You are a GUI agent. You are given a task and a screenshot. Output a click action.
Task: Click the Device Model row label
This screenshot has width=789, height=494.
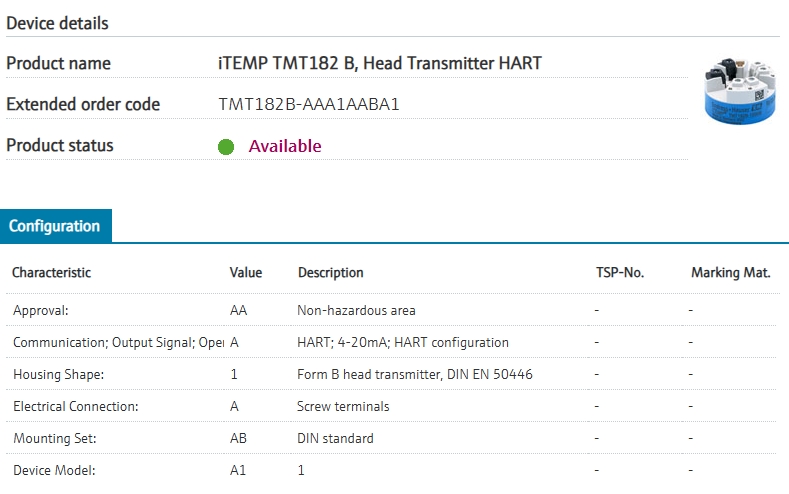click(54, 470)
